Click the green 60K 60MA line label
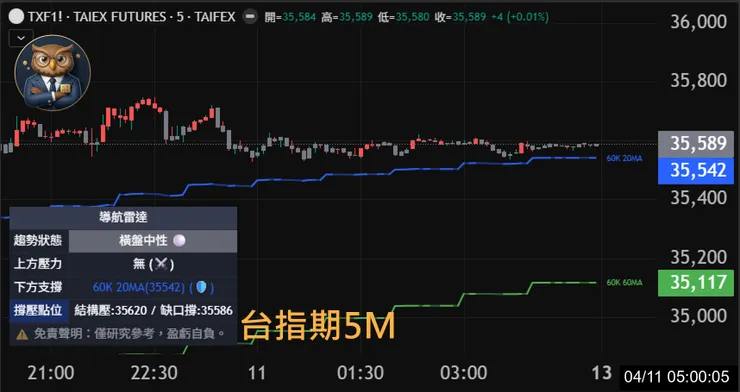Image resolution: width=740 pixels, height=392 pixels. pyautogui.click(x=624, y=283)
